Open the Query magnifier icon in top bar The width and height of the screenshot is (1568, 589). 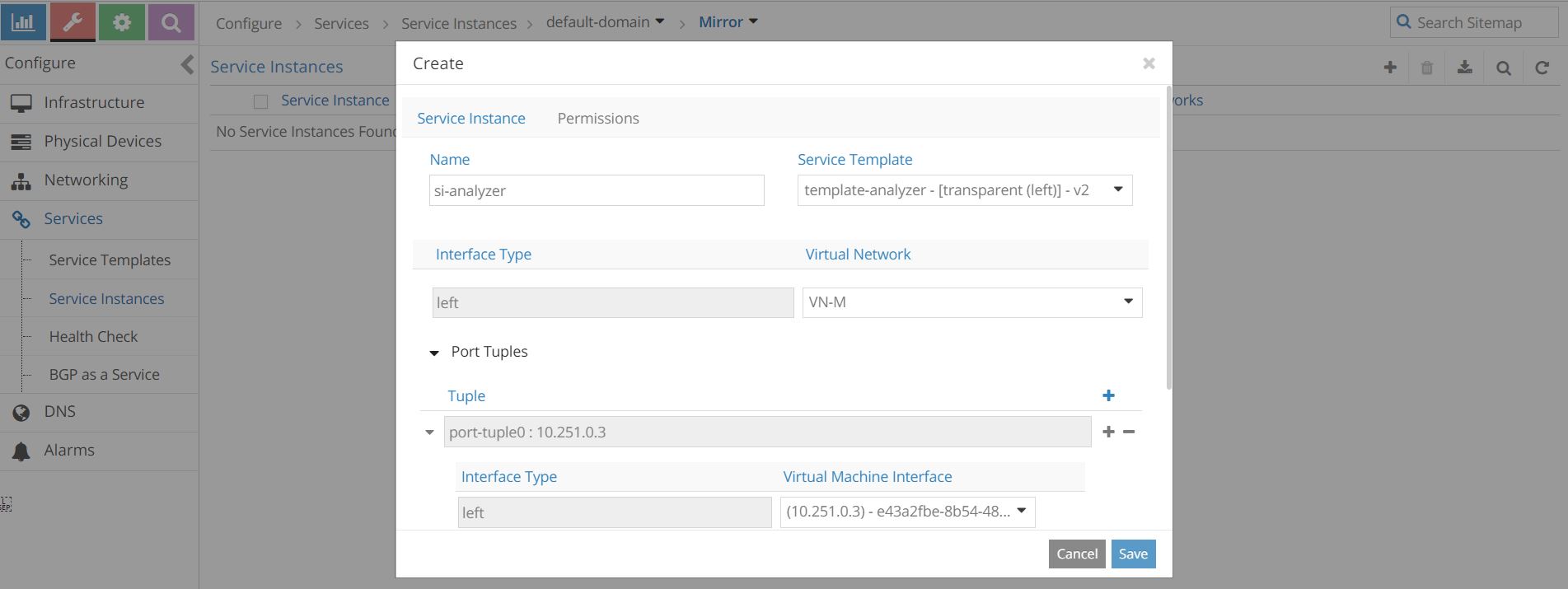click(171, 22)
